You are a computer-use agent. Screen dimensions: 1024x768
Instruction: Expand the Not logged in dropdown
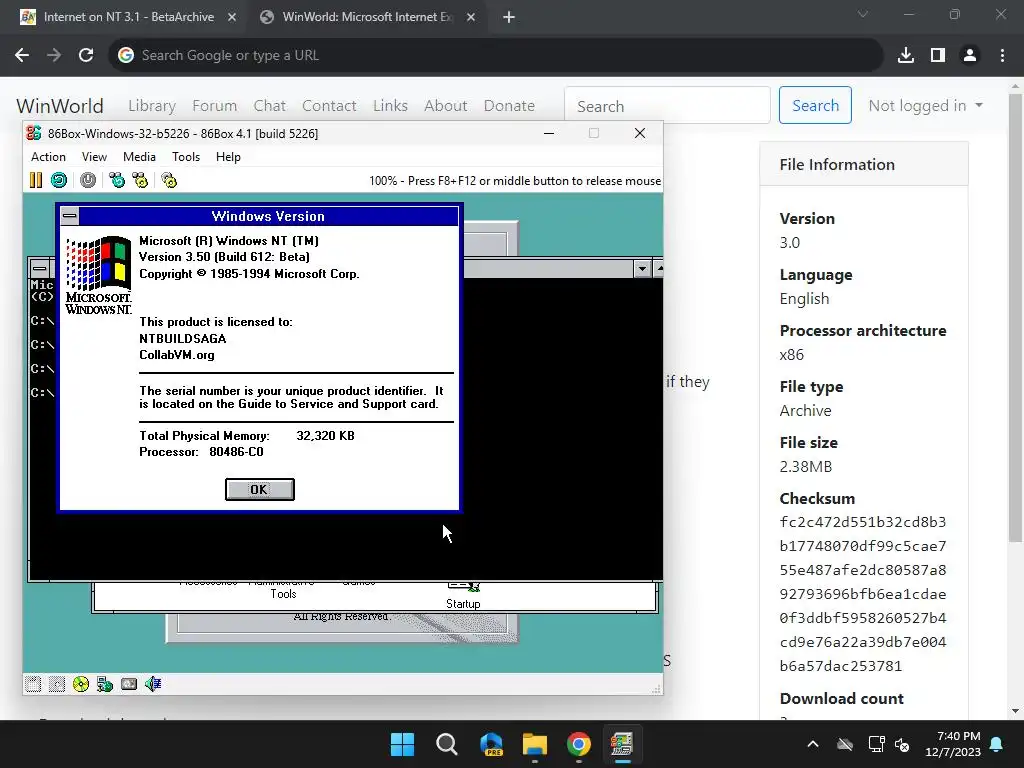pos(925,105)
